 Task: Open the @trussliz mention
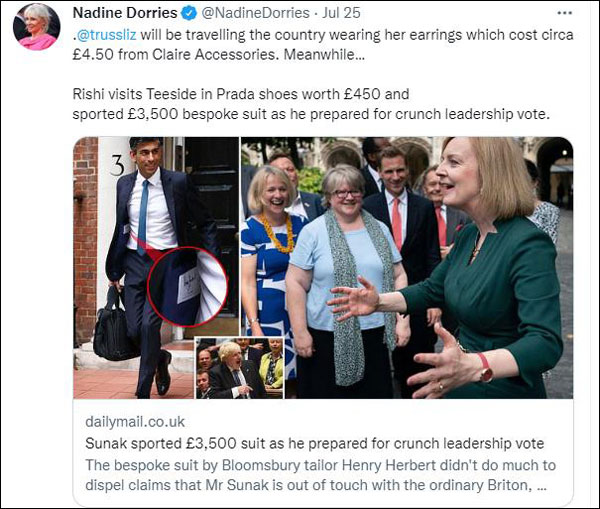[x=111, y=36]
